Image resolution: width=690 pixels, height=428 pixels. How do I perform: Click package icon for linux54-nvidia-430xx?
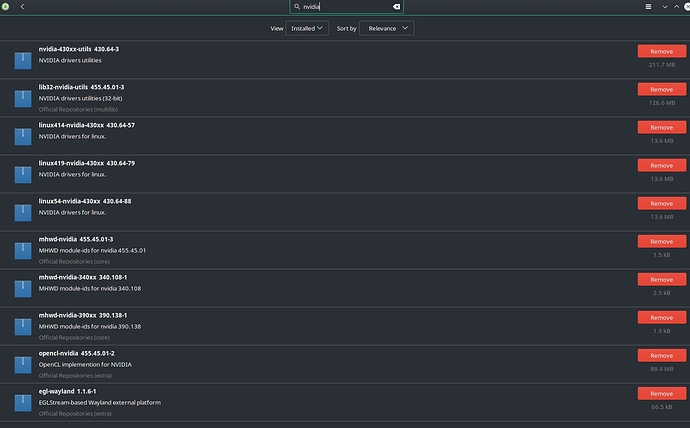[x=23, y=212]
